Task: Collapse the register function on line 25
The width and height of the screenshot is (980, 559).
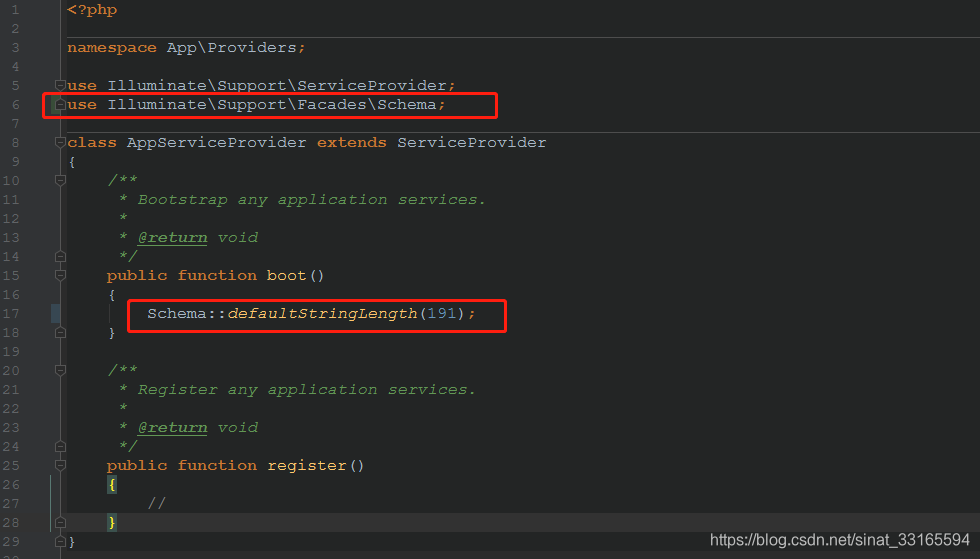Action: pyautogui.click(x=61, y=465)
